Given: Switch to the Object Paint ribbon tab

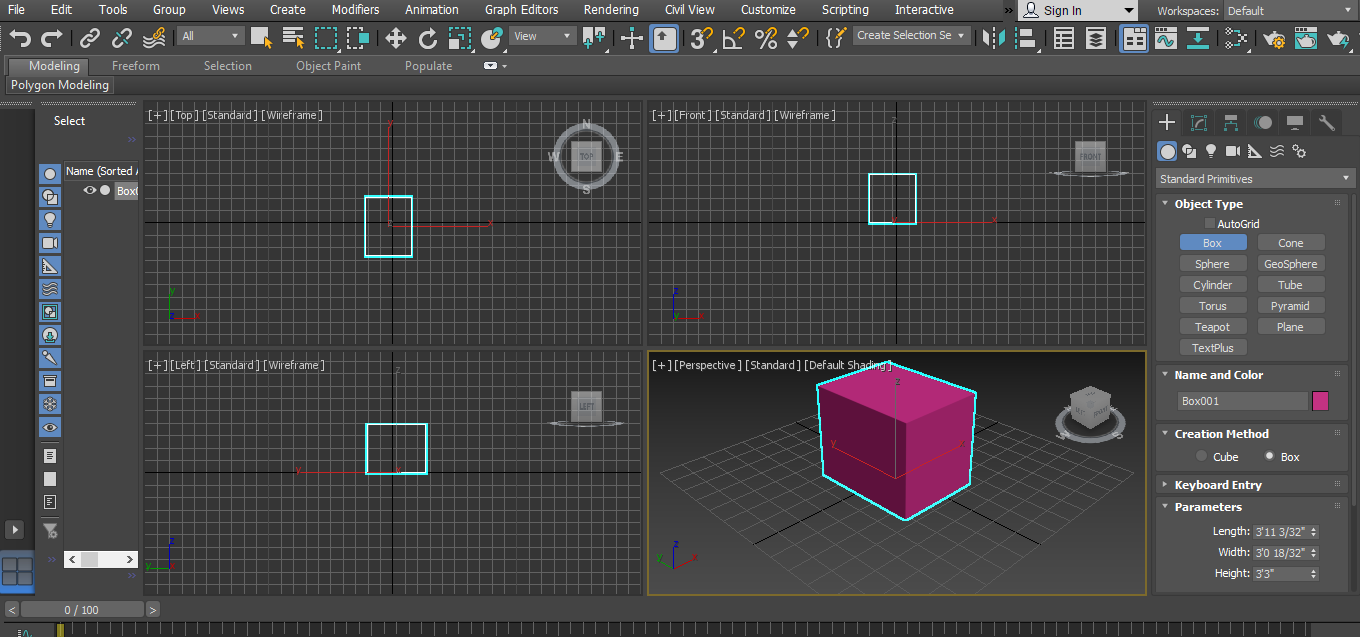Looking at the screenshot, I should click(x=329, y=66).
